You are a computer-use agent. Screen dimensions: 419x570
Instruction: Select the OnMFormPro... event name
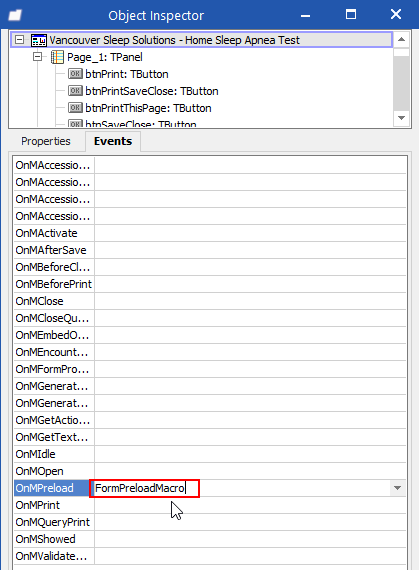[52, 369]
